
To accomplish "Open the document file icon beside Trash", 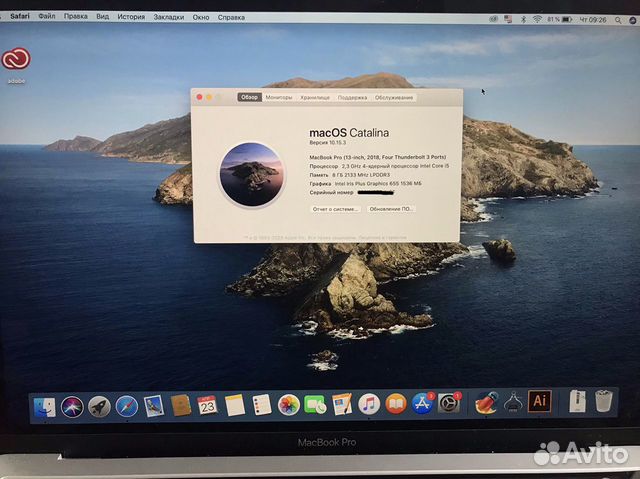I will pos(577,401).
